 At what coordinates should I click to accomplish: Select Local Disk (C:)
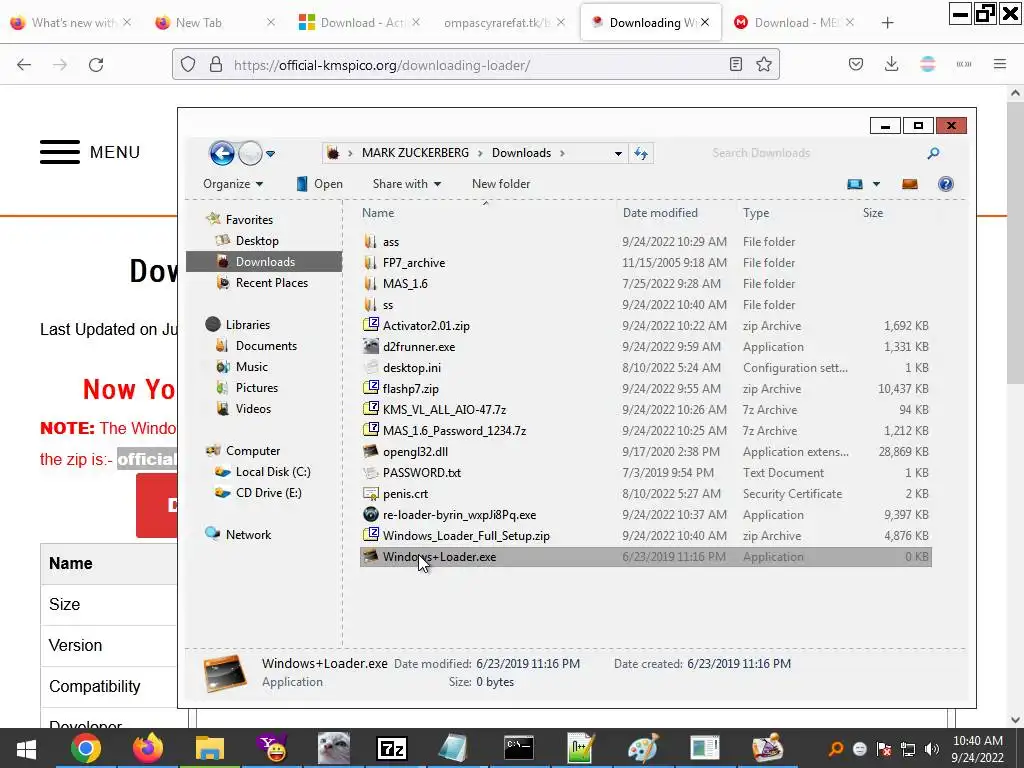coord(272,472)
